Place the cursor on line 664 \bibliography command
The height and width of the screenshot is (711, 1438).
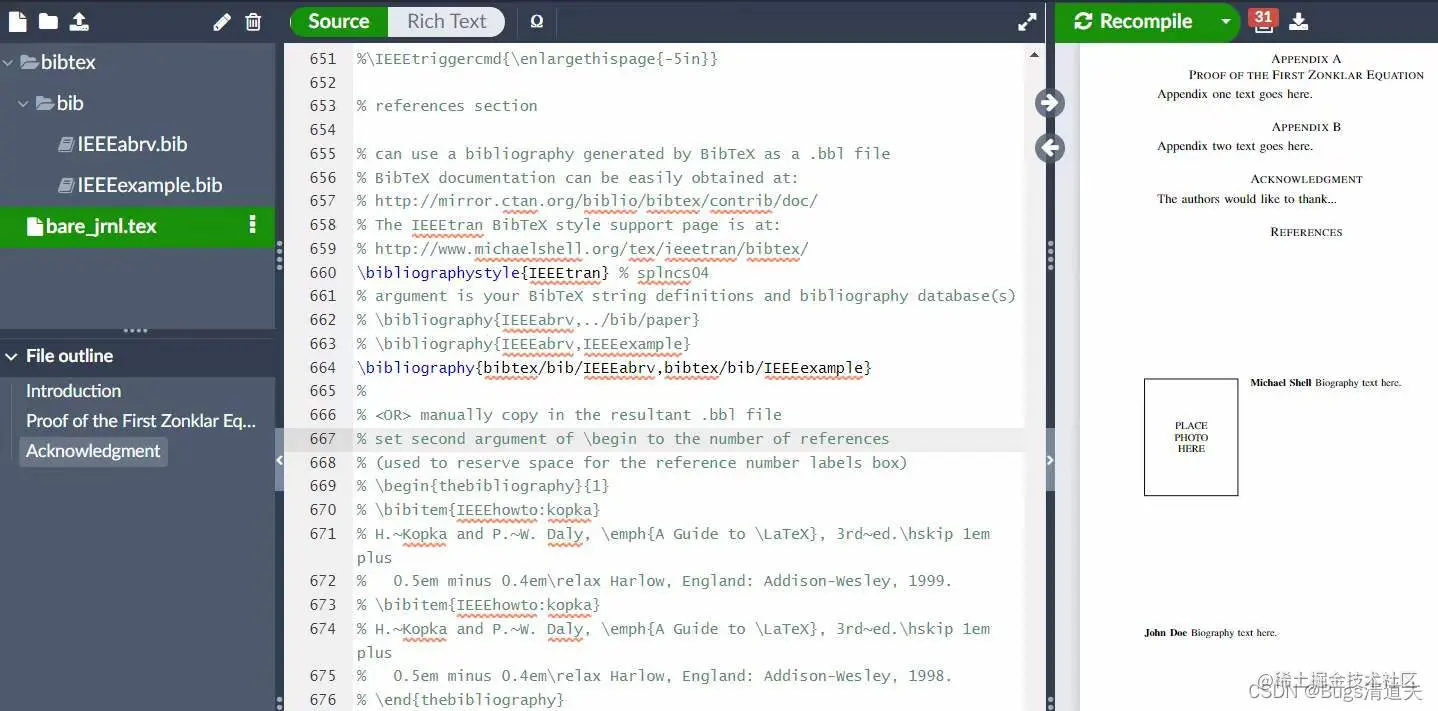coord(614,367)
